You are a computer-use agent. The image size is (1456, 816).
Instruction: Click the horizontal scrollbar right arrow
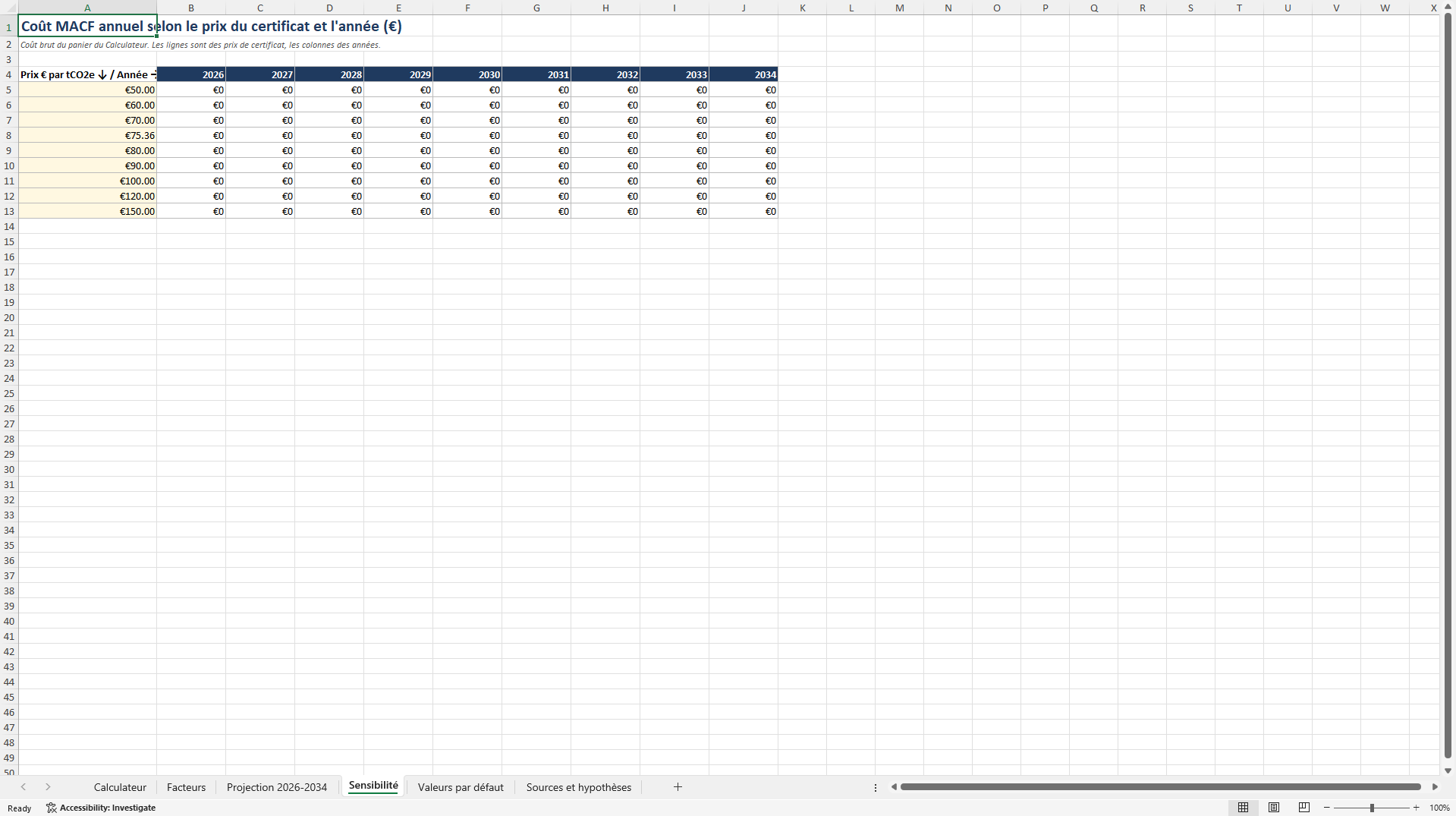[1435, 787]
